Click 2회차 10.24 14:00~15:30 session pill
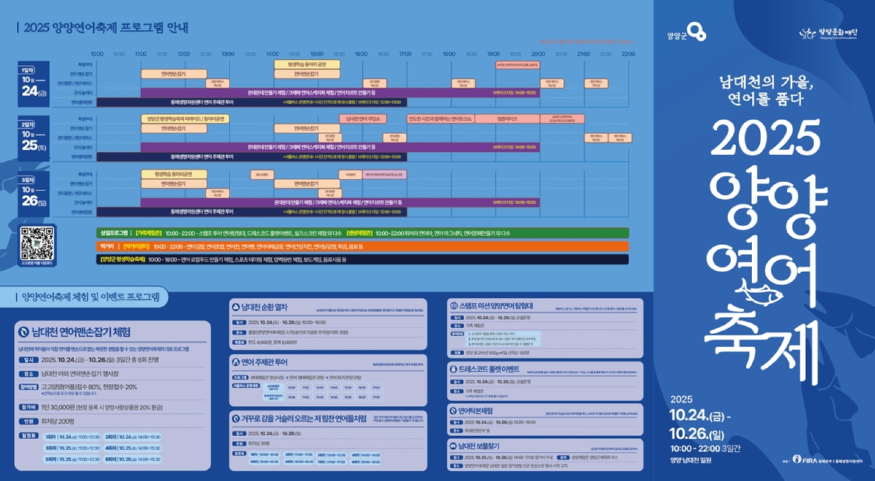Screen dimensions: 875x481 coord(133,437)
